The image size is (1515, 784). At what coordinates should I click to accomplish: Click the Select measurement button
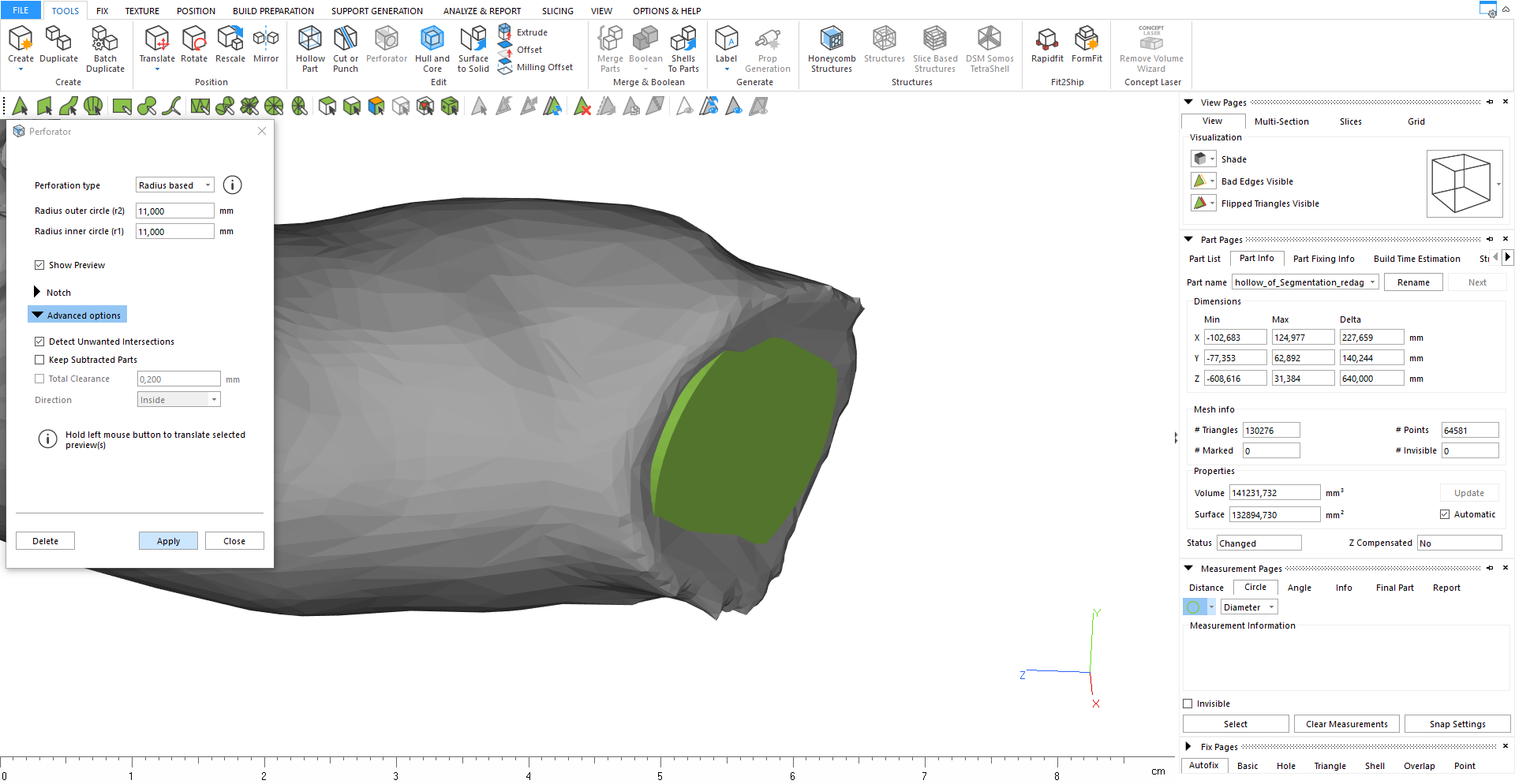click(x=1236, y=724)
